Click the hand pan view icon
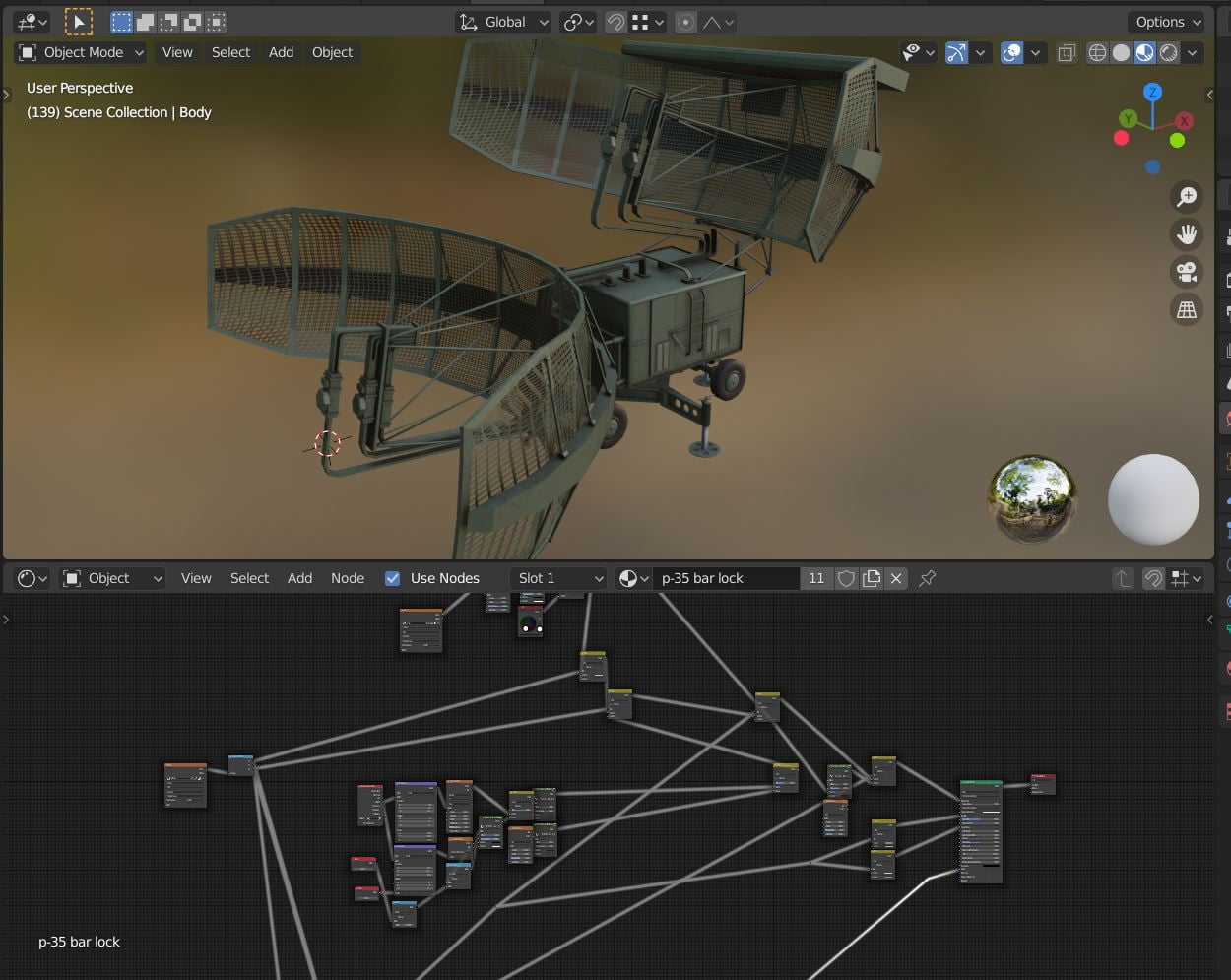 (x=1187, y=234)
